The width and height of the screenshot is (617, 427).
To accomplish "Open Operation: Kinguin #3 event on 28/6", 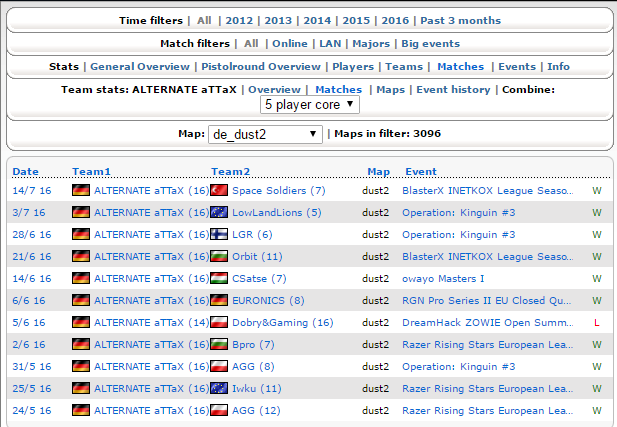I will (x=458, y=235).
